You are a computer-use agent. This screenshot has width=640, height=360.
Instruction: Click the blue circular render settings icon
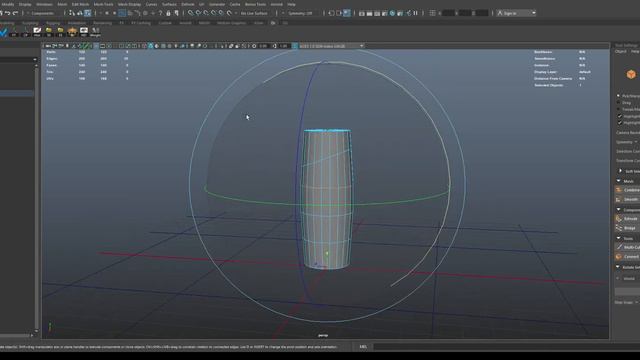pyautogui.click(x=392, y=13)
